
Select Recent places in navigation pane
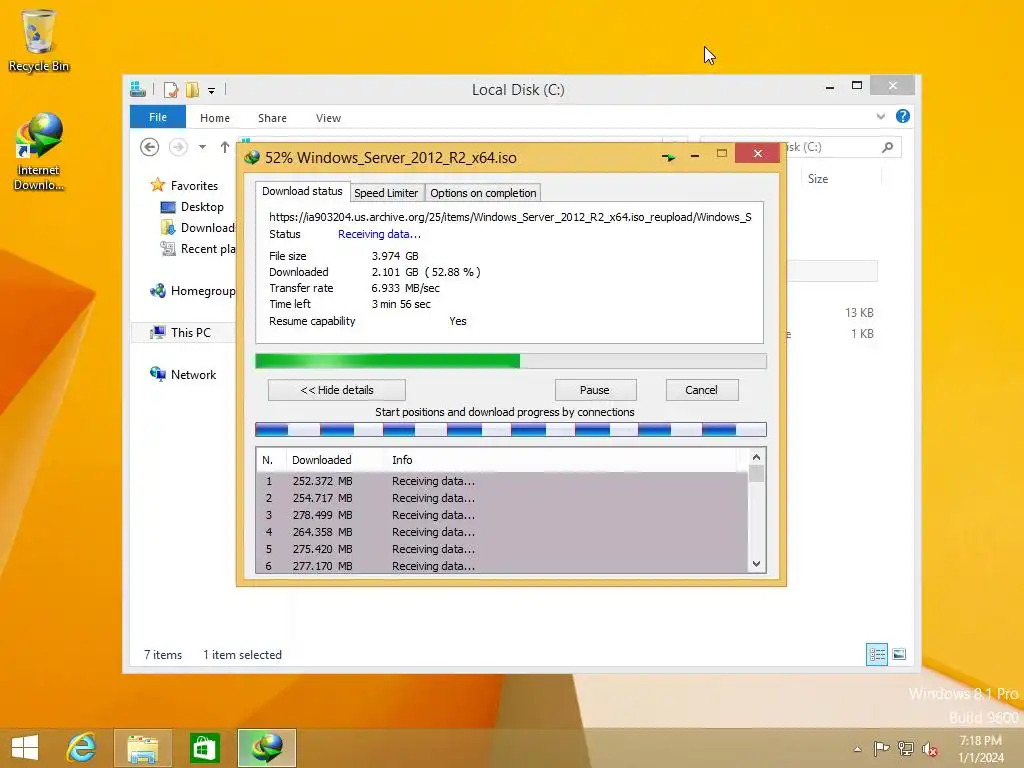click(197, 249)
